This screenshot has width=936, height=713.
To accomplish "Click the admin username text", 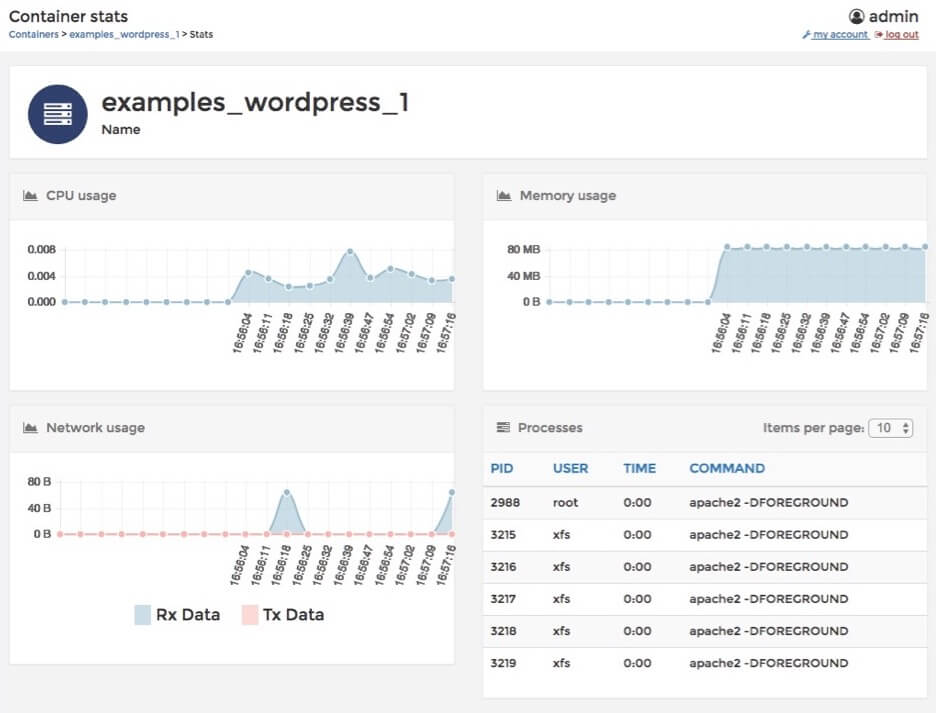I will coord(894,16).
